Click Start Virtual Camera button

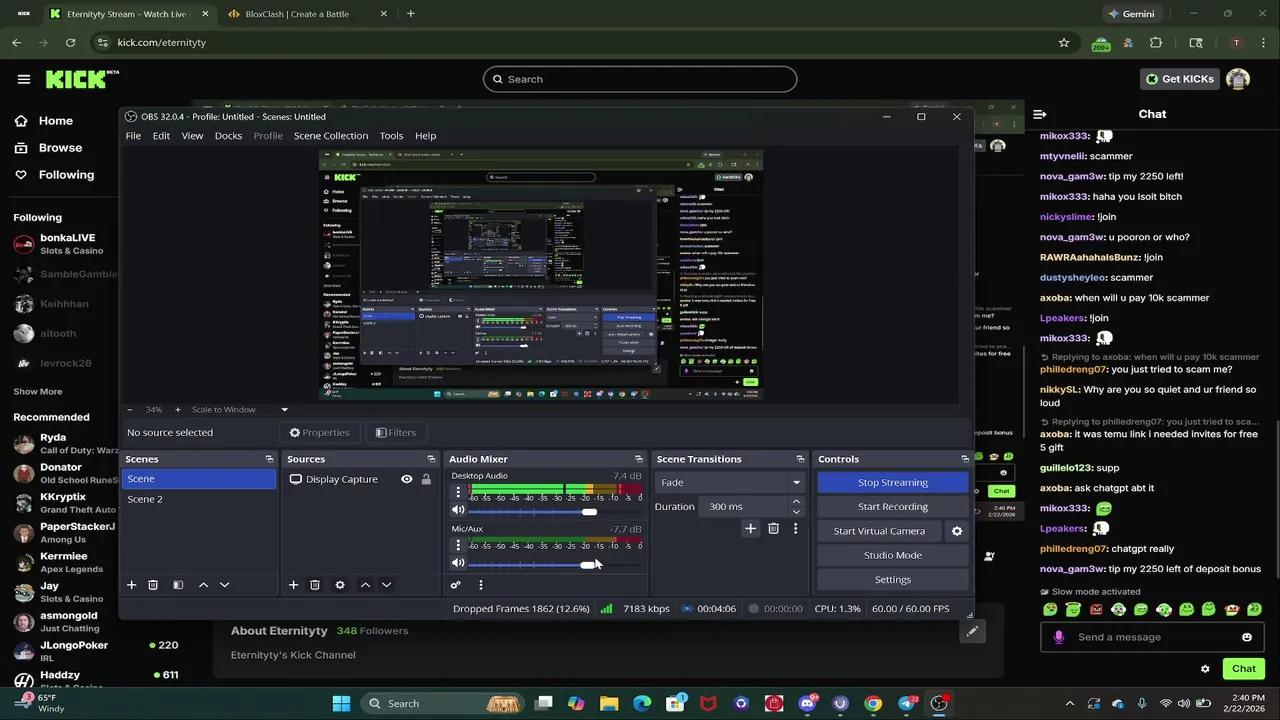880,531
